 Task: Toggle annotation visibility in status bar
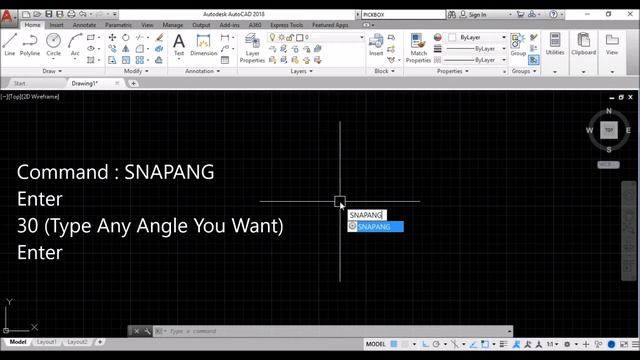pos(516,344)
